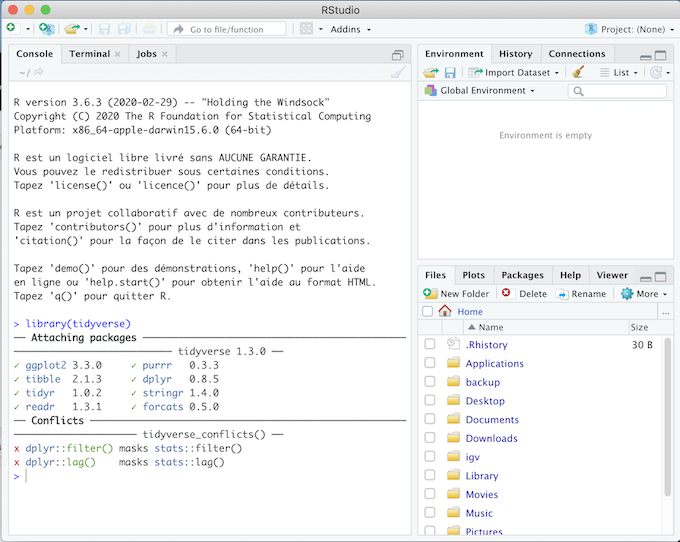This screenshot has height=542, width=680.
Task: Open the Addins dropdown menu
Action: click(349, 29)
